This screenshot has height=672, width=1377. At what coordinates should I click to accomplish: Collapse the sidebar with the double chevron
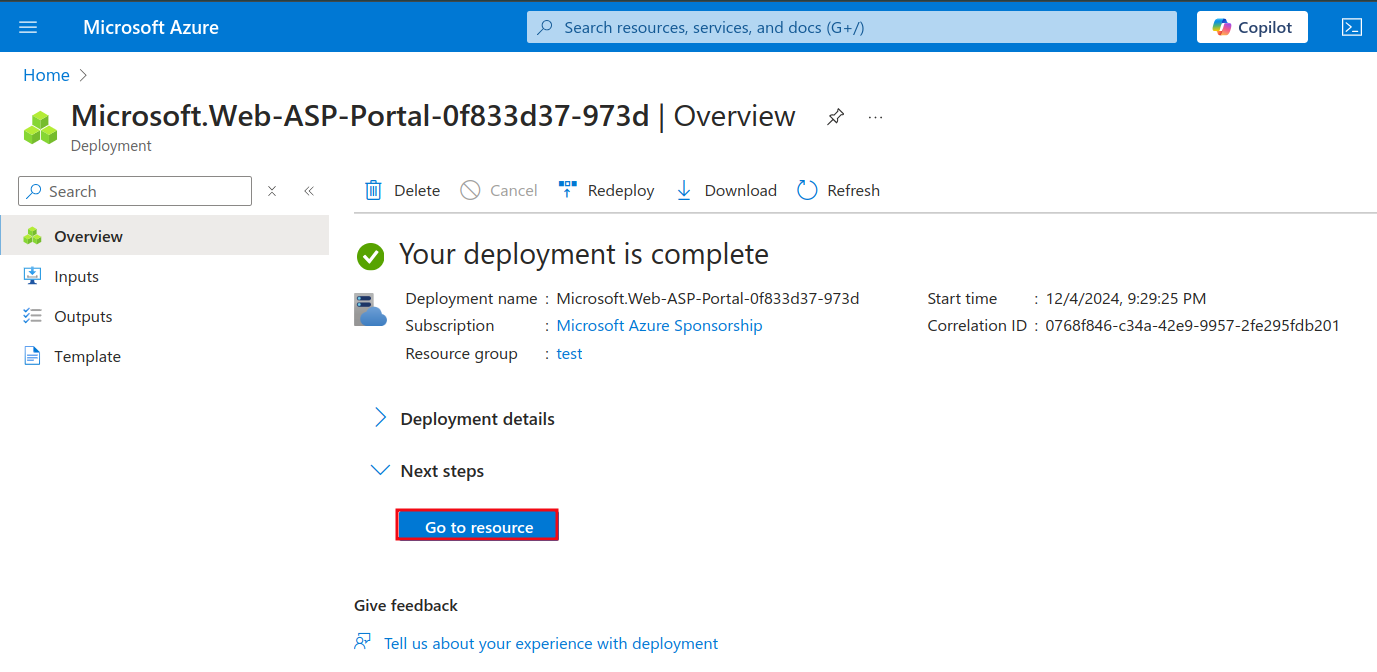(x=309, y=191)
